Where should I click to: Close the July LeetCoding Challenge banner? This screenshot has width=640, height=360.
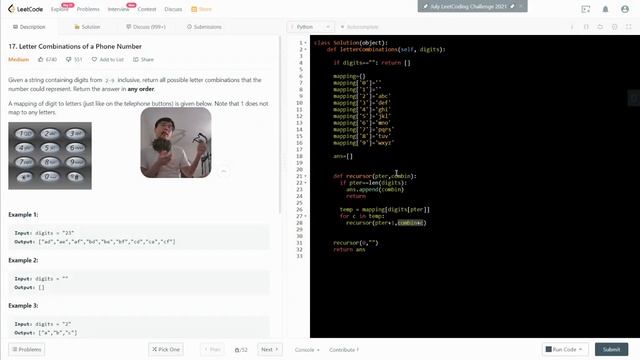tap(521, 6)
